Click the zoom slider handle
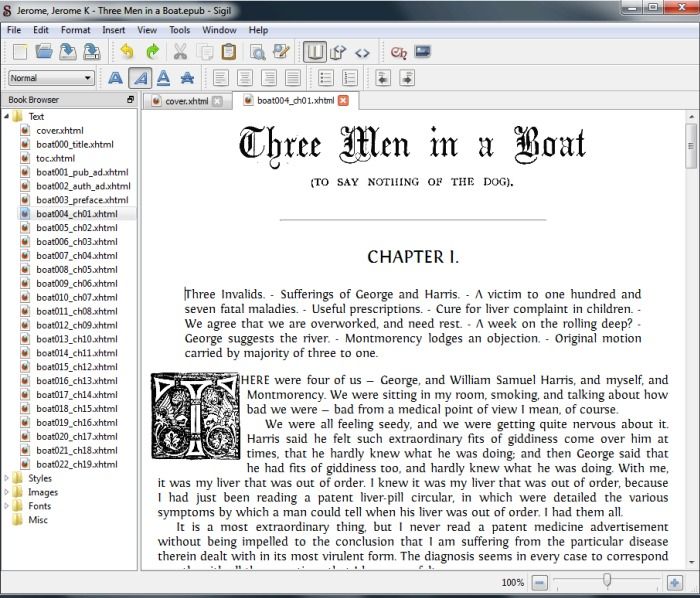Screen dimensions: 700x598 tap(607, 580)
